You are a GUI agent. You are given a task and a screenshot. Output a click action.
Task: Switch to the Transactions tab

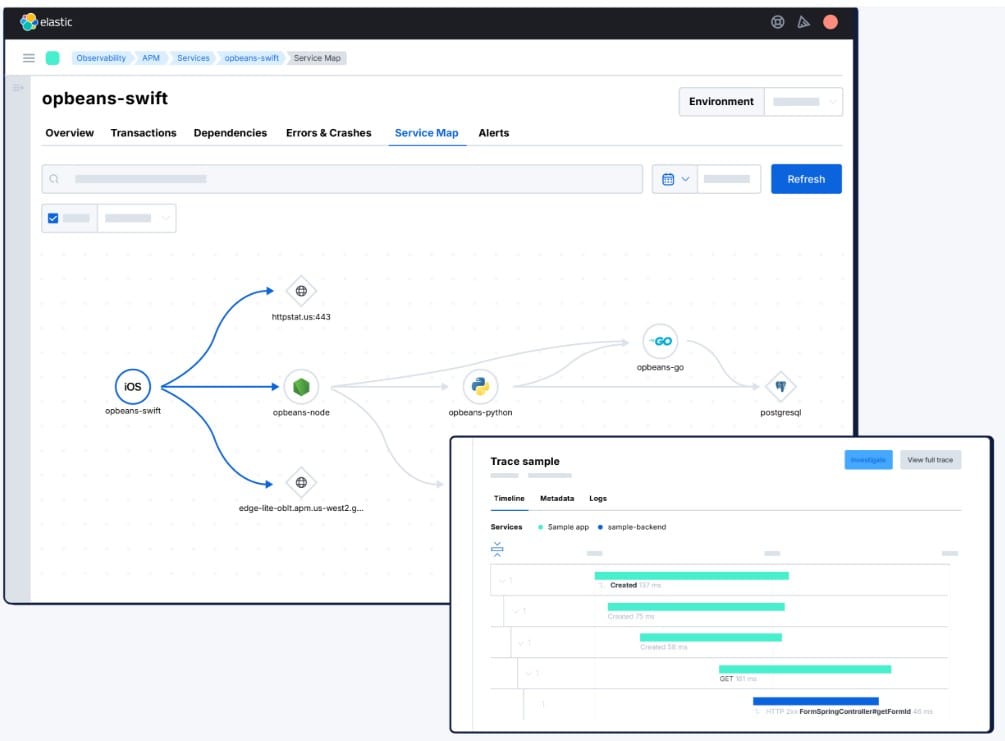pos(143,132)
